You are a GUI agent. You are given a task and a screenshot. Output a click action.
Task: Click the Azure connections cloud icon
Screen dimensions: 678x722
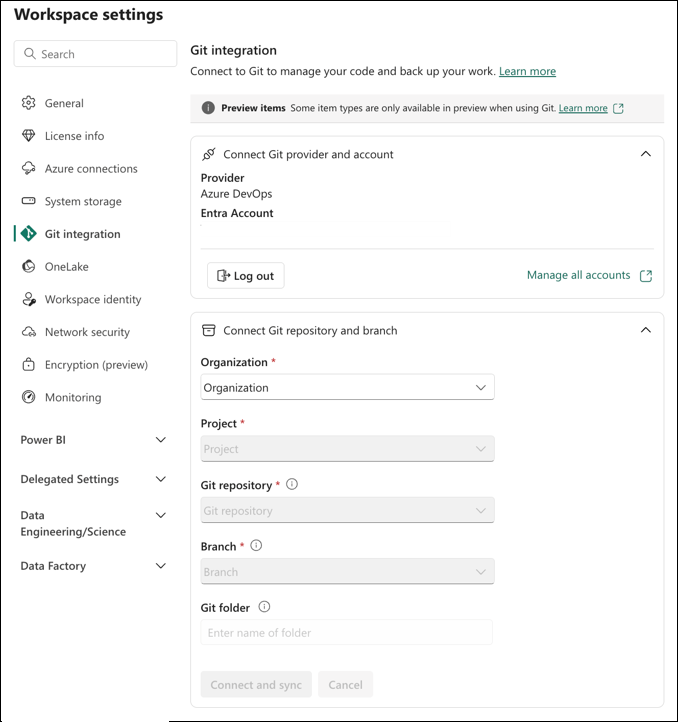29,168
